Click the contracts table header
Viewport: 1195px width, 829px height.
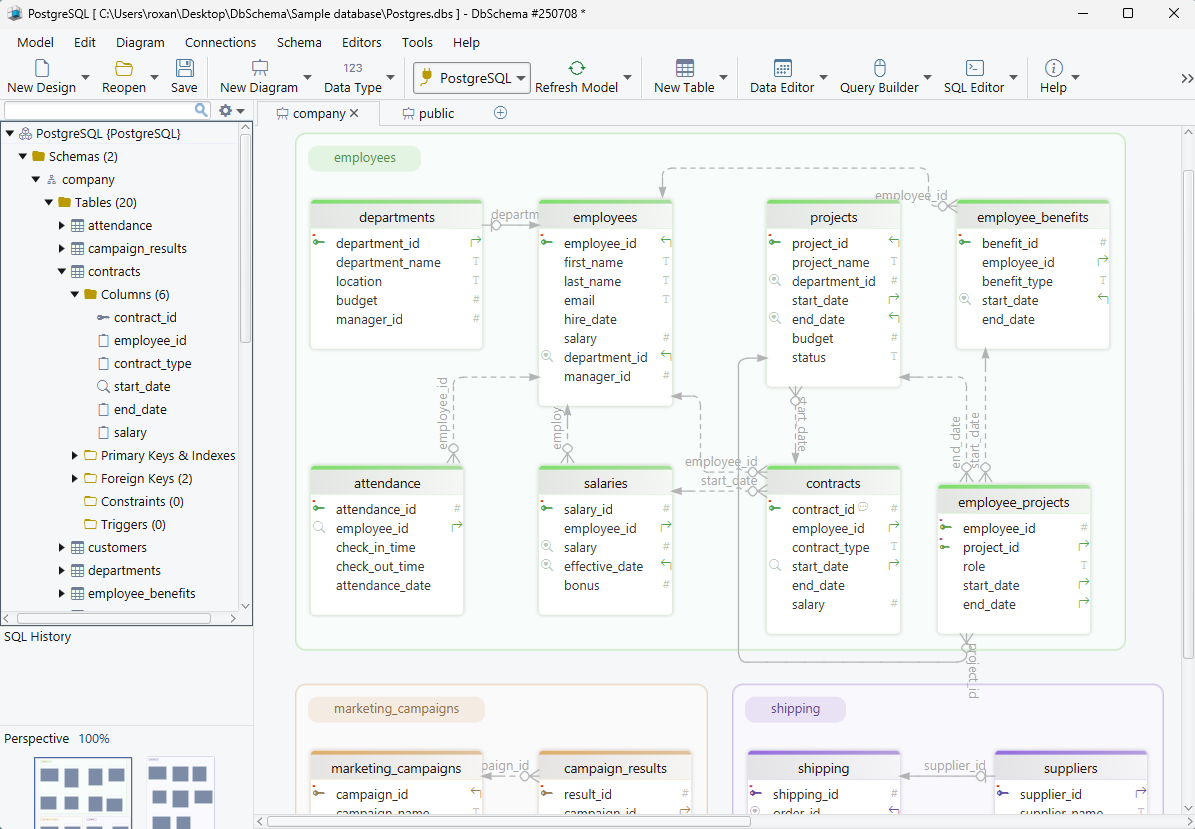click(x=833, y=483)
